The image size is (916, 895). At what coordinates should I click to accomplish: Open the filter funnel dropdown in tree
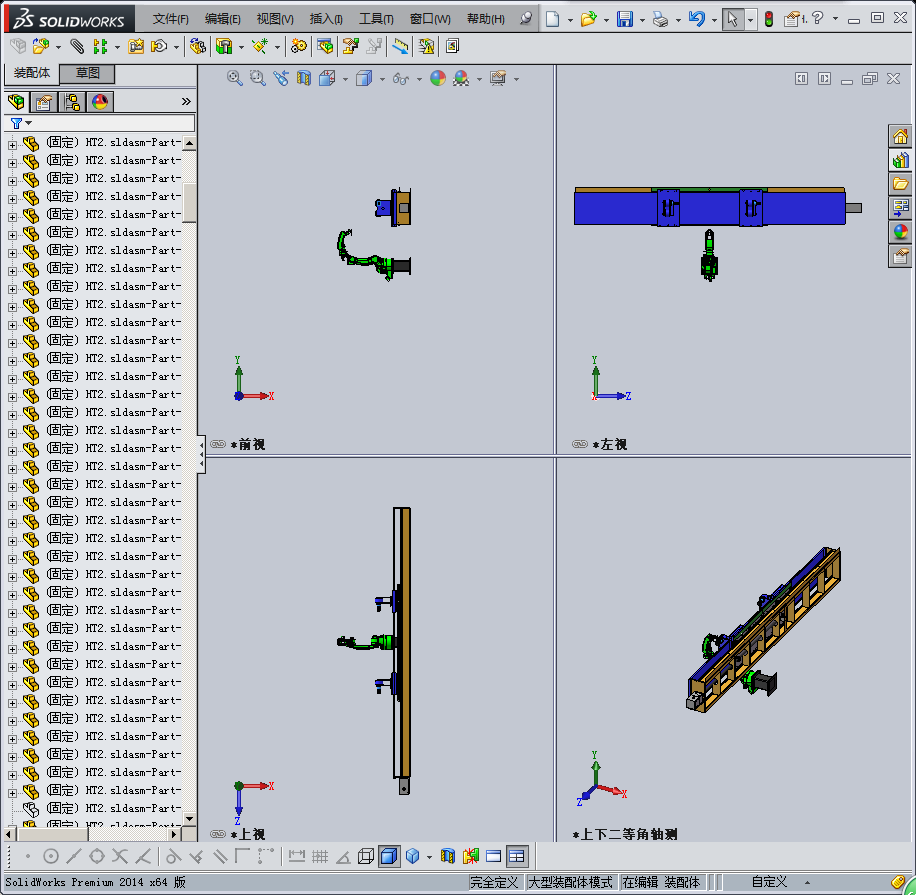tap(20, 123)
